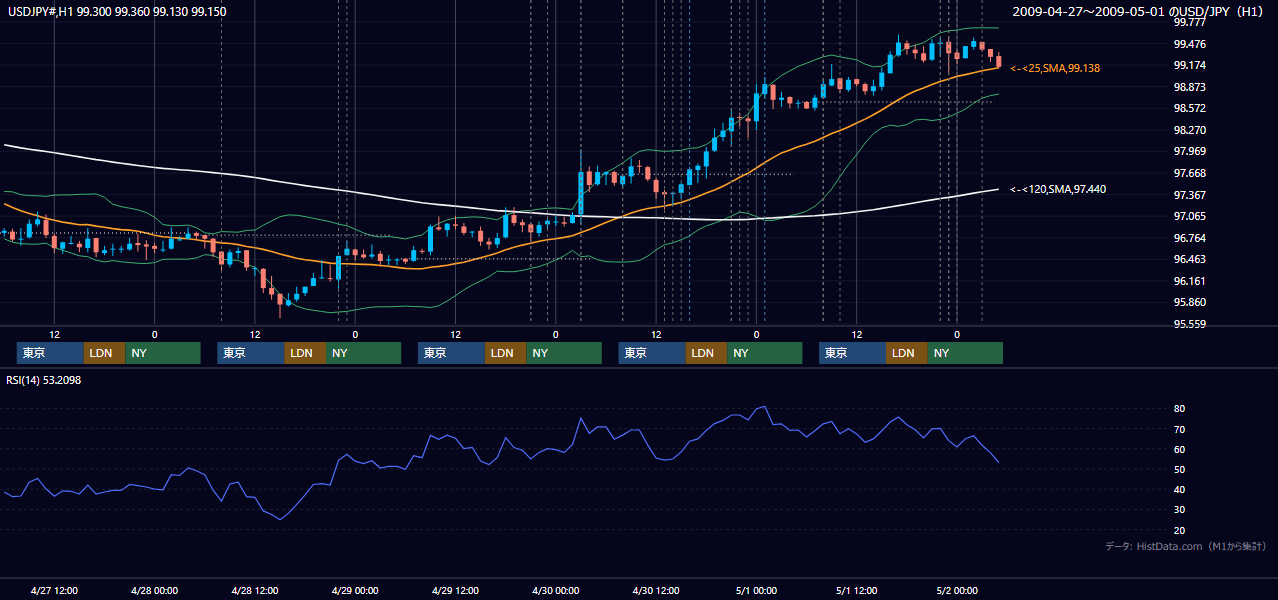Select the 4/30 12:00 time axis label
The image size is (1278, 600).
click(656, 591)
